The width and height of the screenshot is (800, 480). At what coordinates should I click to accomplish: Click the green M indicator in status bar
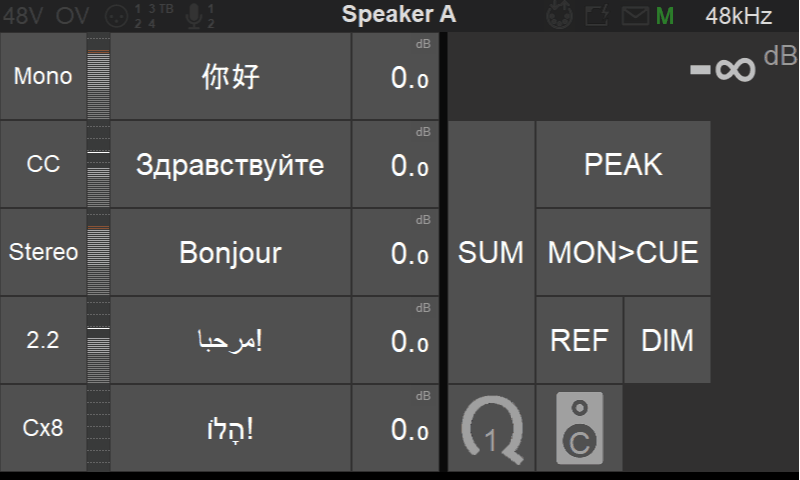point(665,16)
